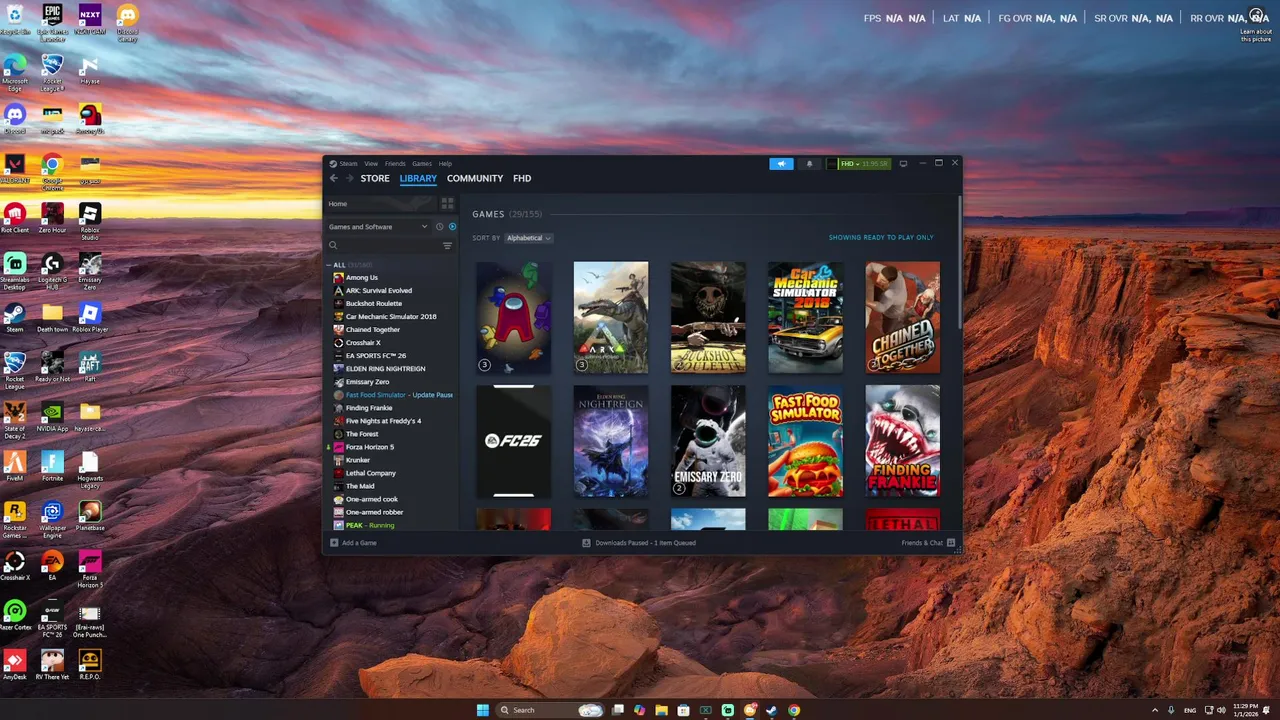Open advanced filter options icon in sidebar
1280x720 pixels.
(447, 245)
